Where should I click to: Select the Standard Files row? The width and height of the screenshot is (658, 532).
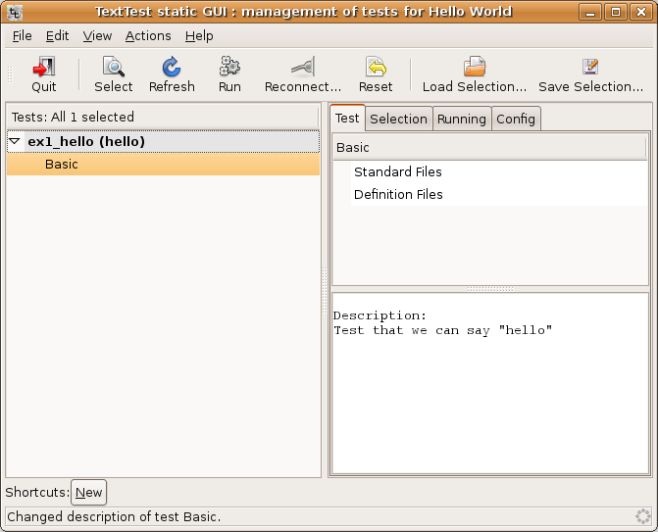click(490, 172)
